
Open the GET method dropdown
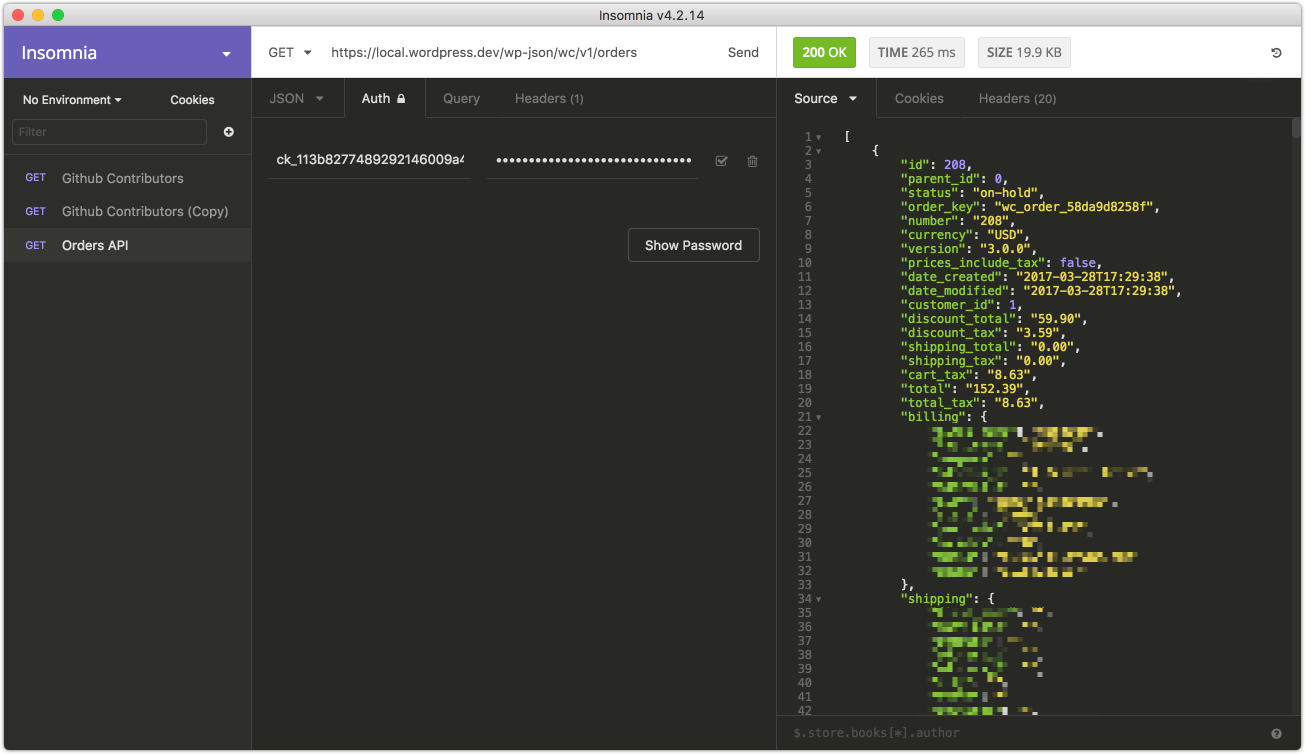pyautogui.click(x=290, y=53)
